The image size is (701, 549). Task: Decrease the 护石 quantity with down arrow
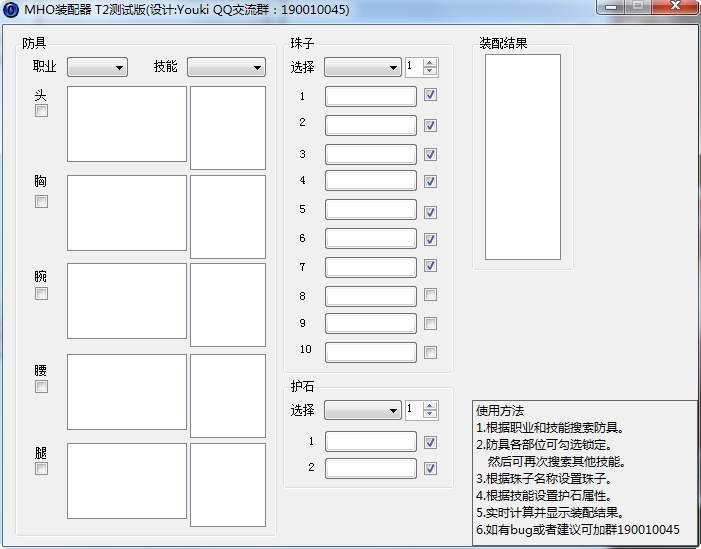[430, 415]
